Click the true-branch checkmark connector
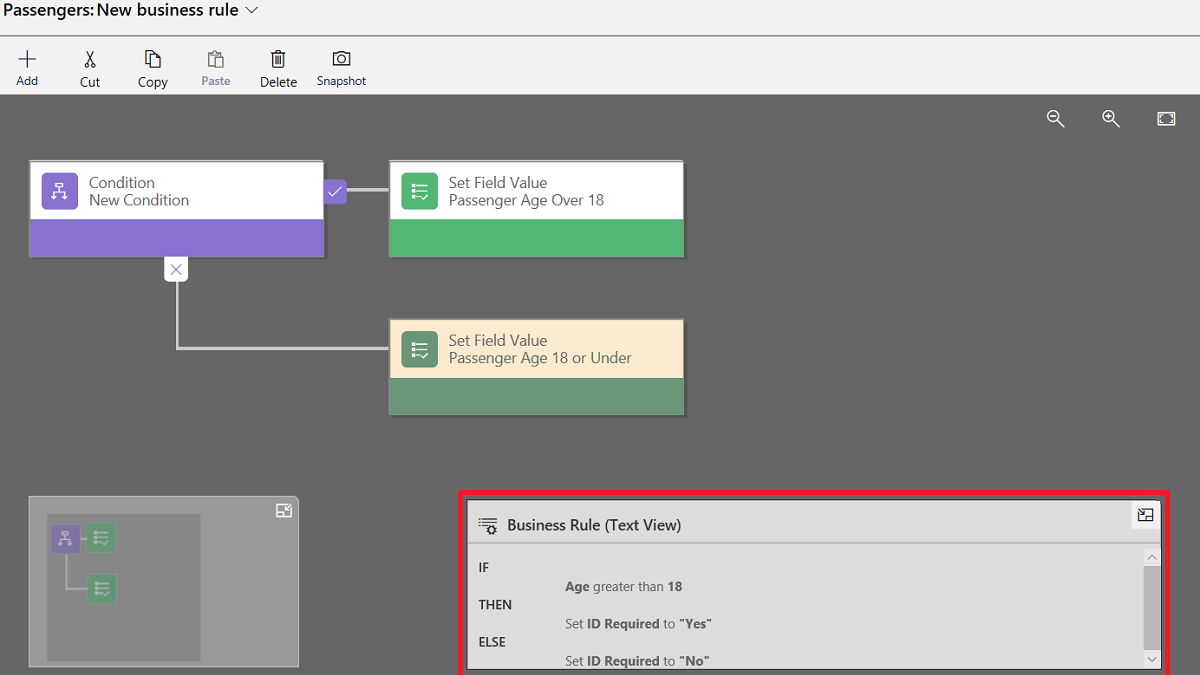Screen dimensions: 1200x675 point(334,191)
